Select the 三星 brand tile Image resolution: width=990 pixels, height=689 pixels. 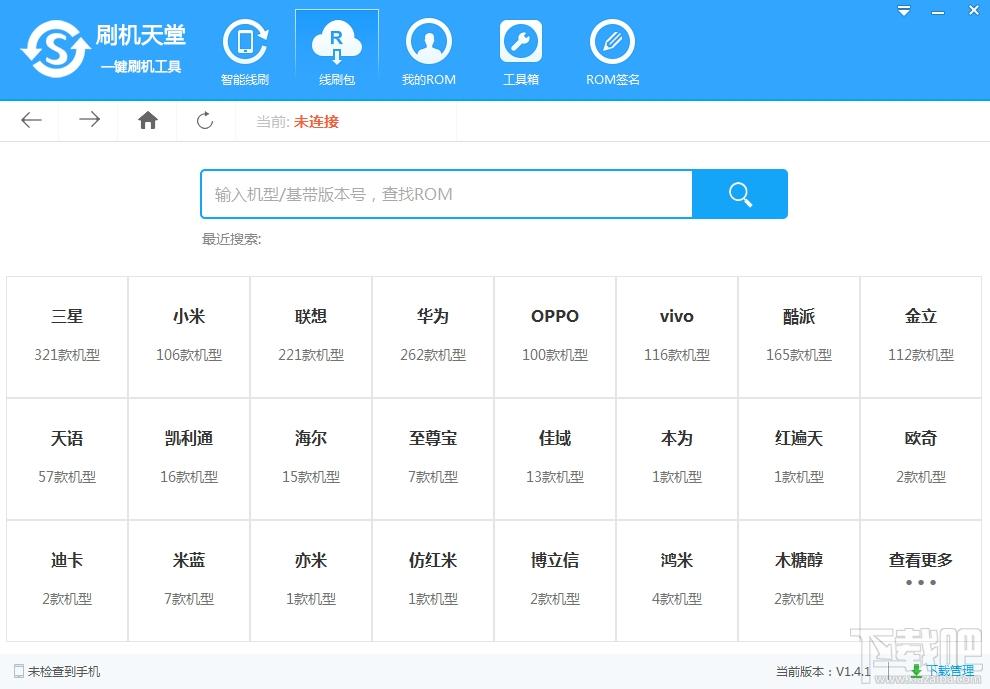coord(67,337)
